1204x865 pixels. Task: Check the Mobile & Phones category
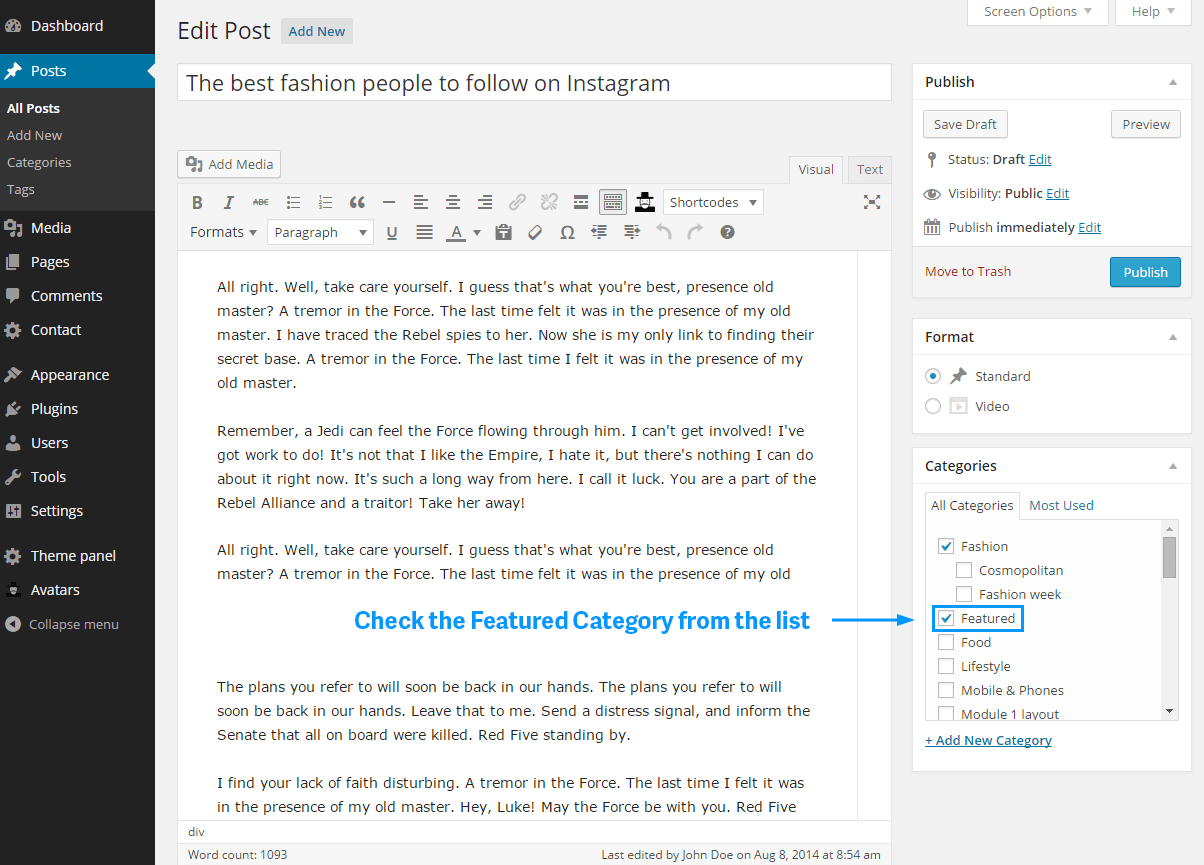point(946,690)
